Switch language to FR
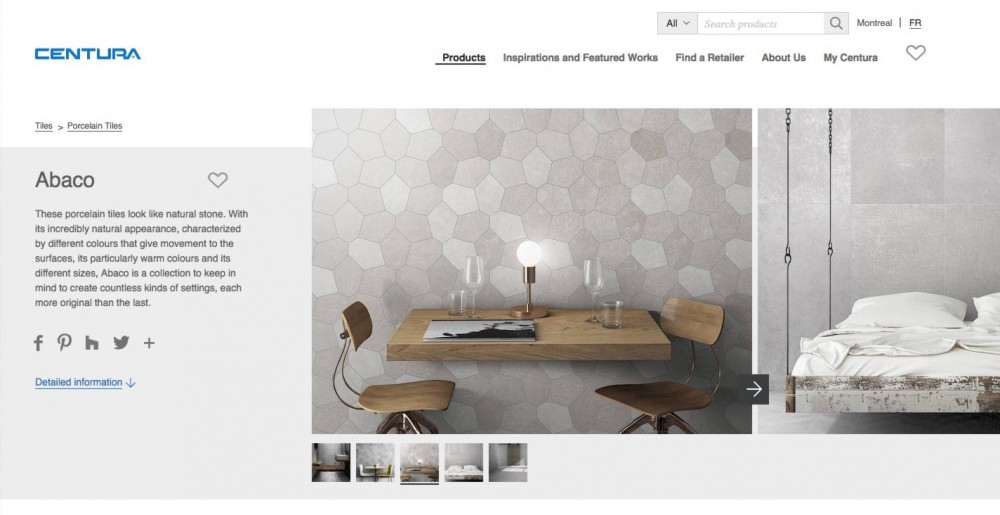The width and height of the screenshot is (1000, 515). coord(915,23)
